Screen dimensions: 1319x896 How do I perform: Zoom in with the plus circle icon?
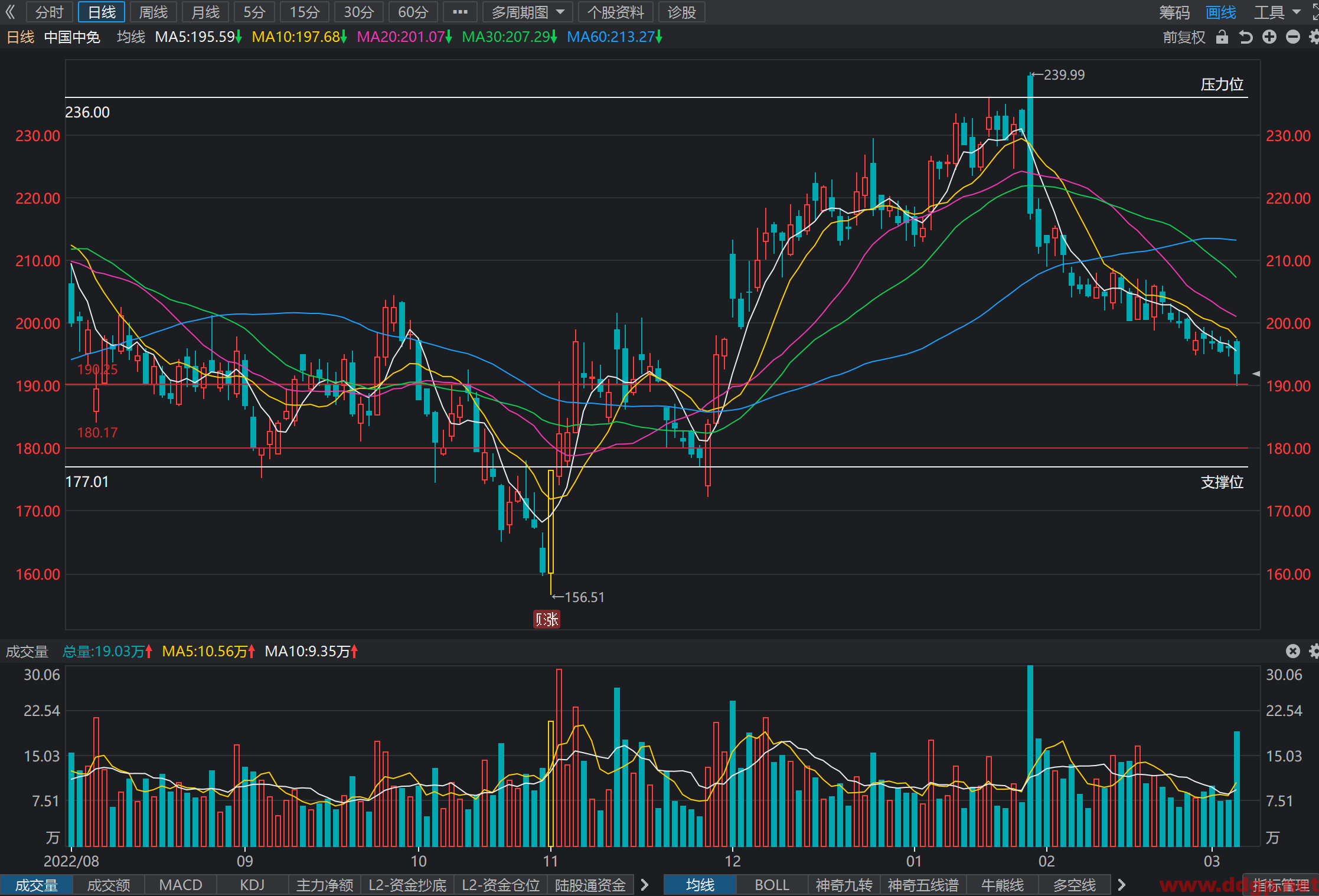(x=1269, y=37)
